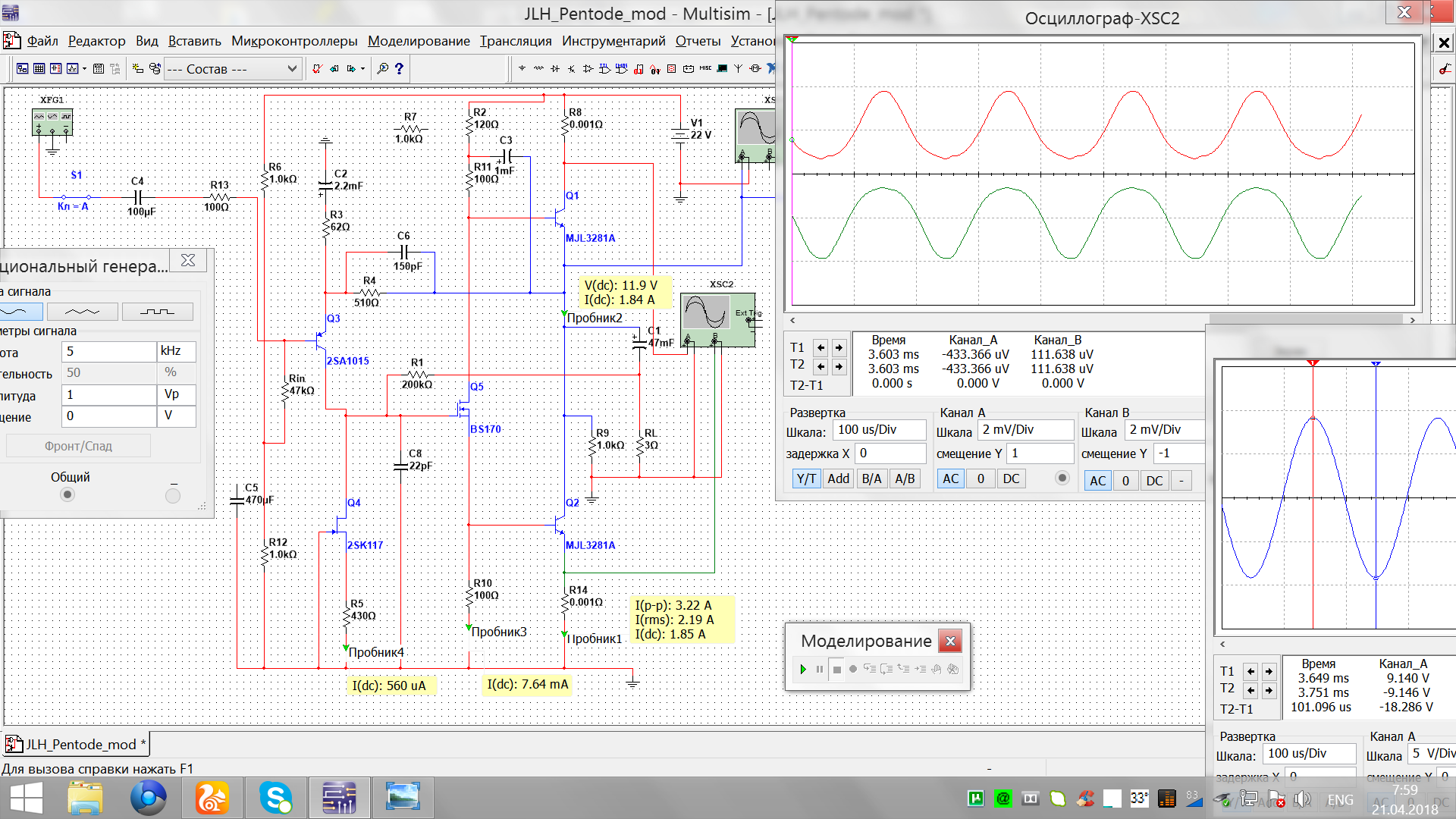Place a MISC component icon
Viewport: 1456px width, 819px height.
705,68
